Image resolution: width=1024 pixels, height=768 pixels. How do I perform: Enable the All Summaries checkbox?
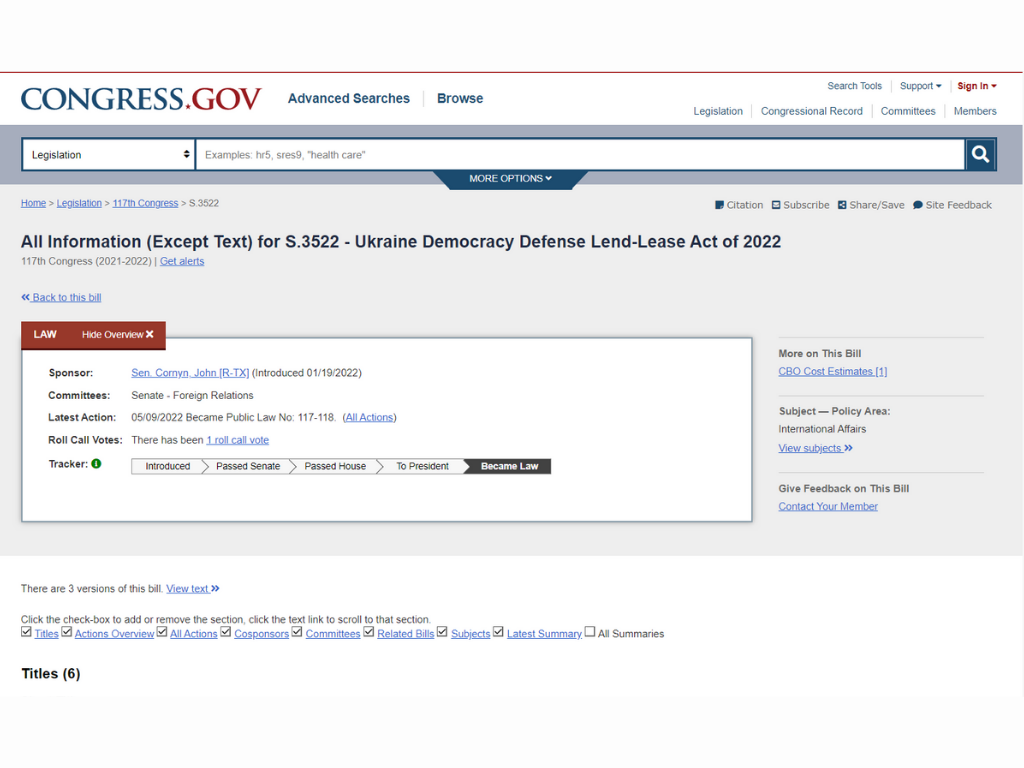[x=590, y=632]
